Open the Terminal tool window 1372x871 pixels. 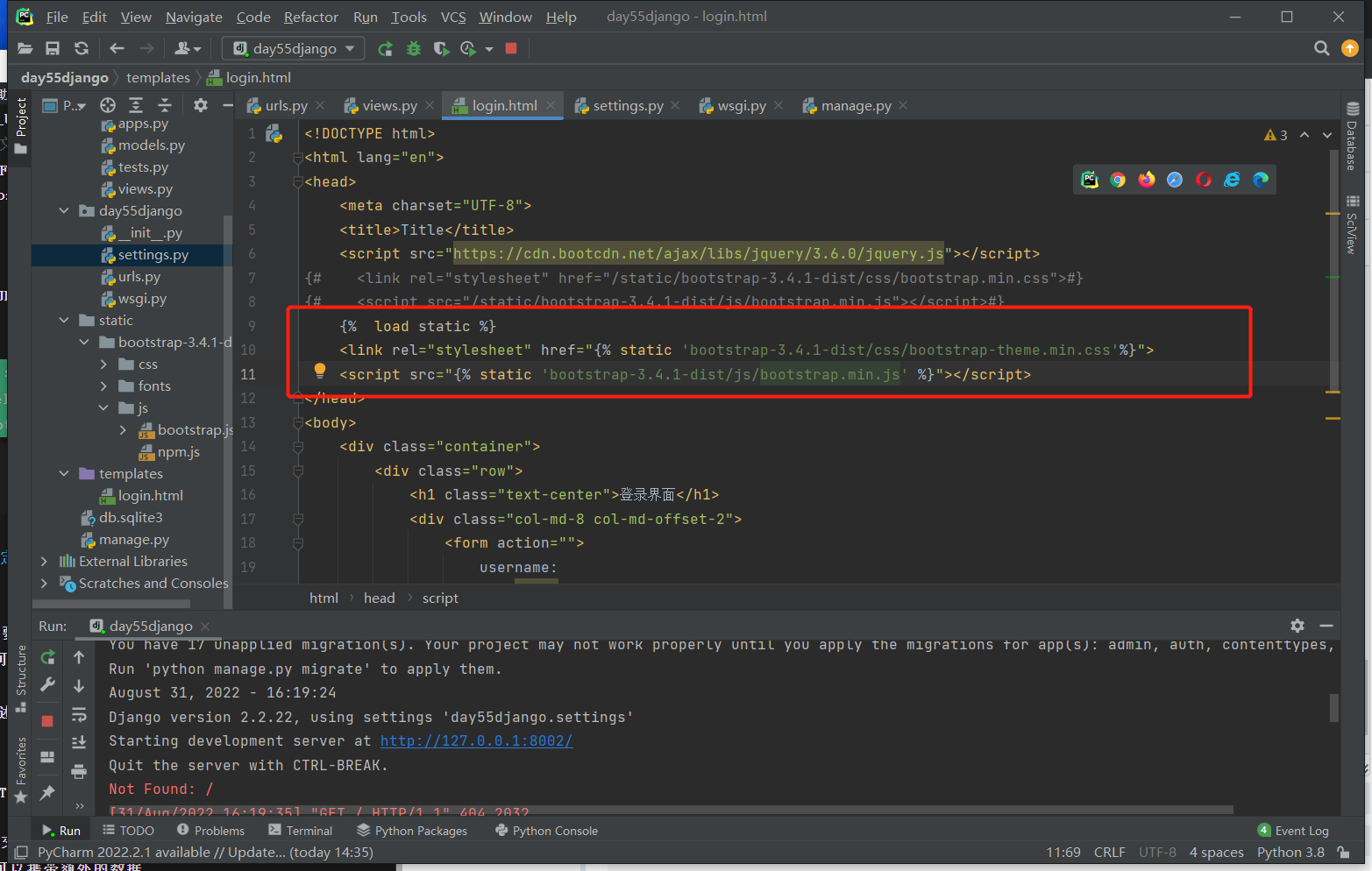[x=300, y=831]
